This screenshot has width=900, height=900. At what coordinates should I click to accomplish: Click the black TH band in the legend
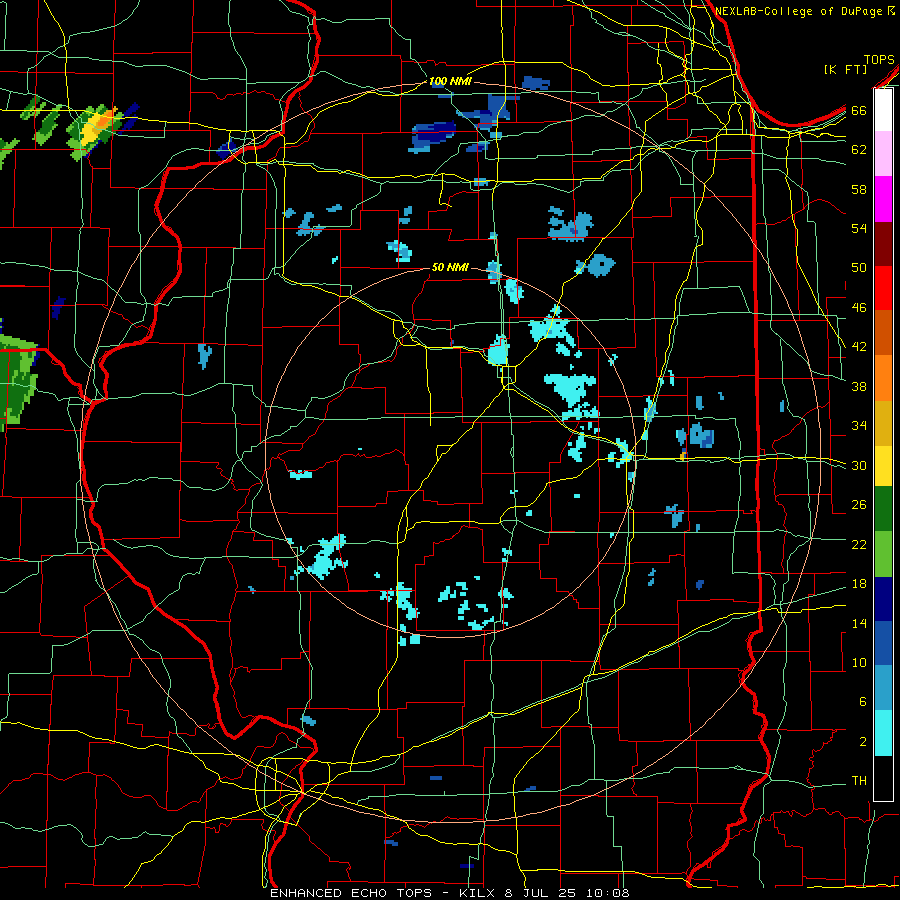[x=883, y=778]
